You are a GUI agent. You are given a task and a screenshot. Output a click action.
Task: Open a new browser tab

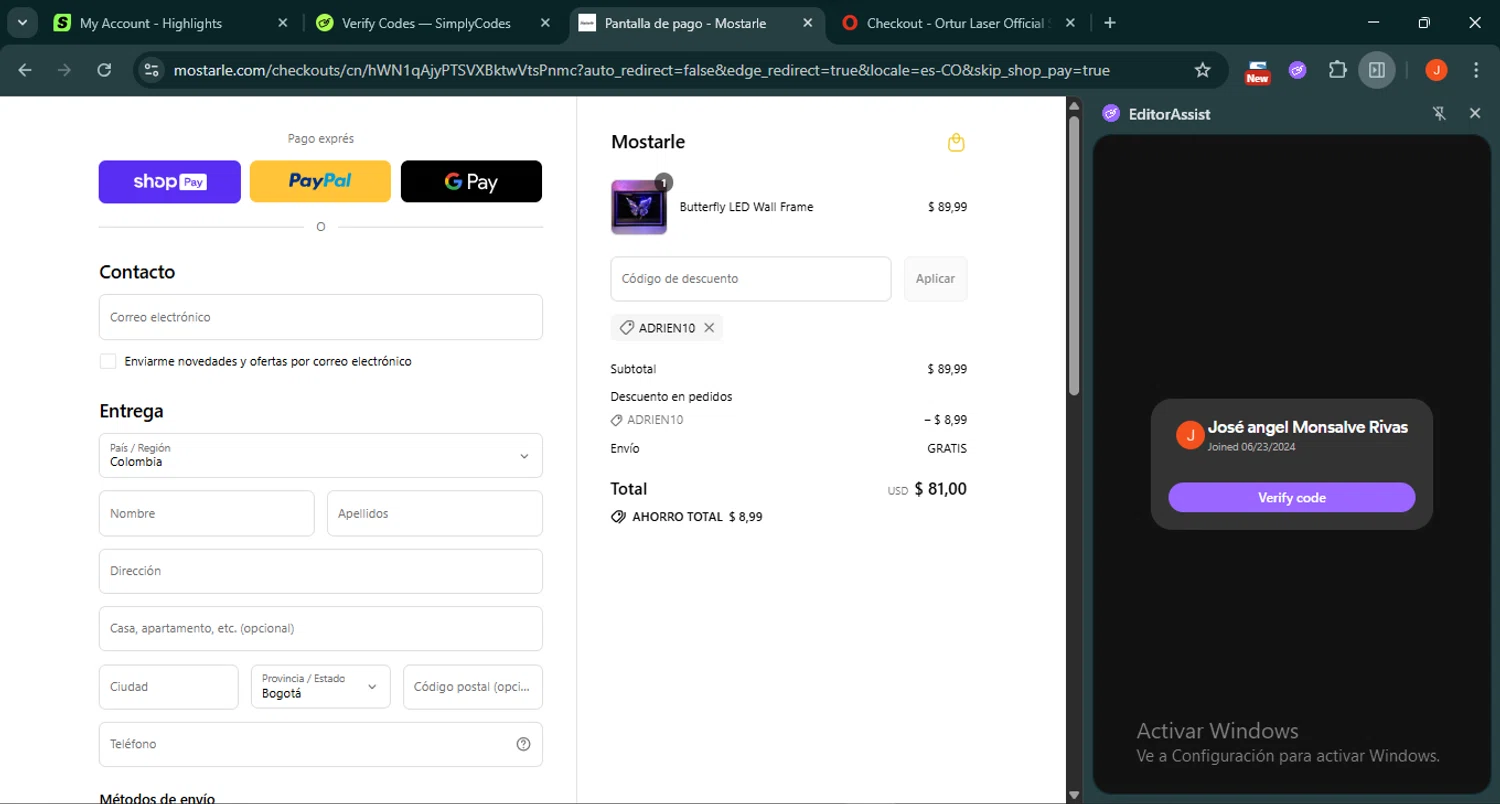[x=1110, y=23]
